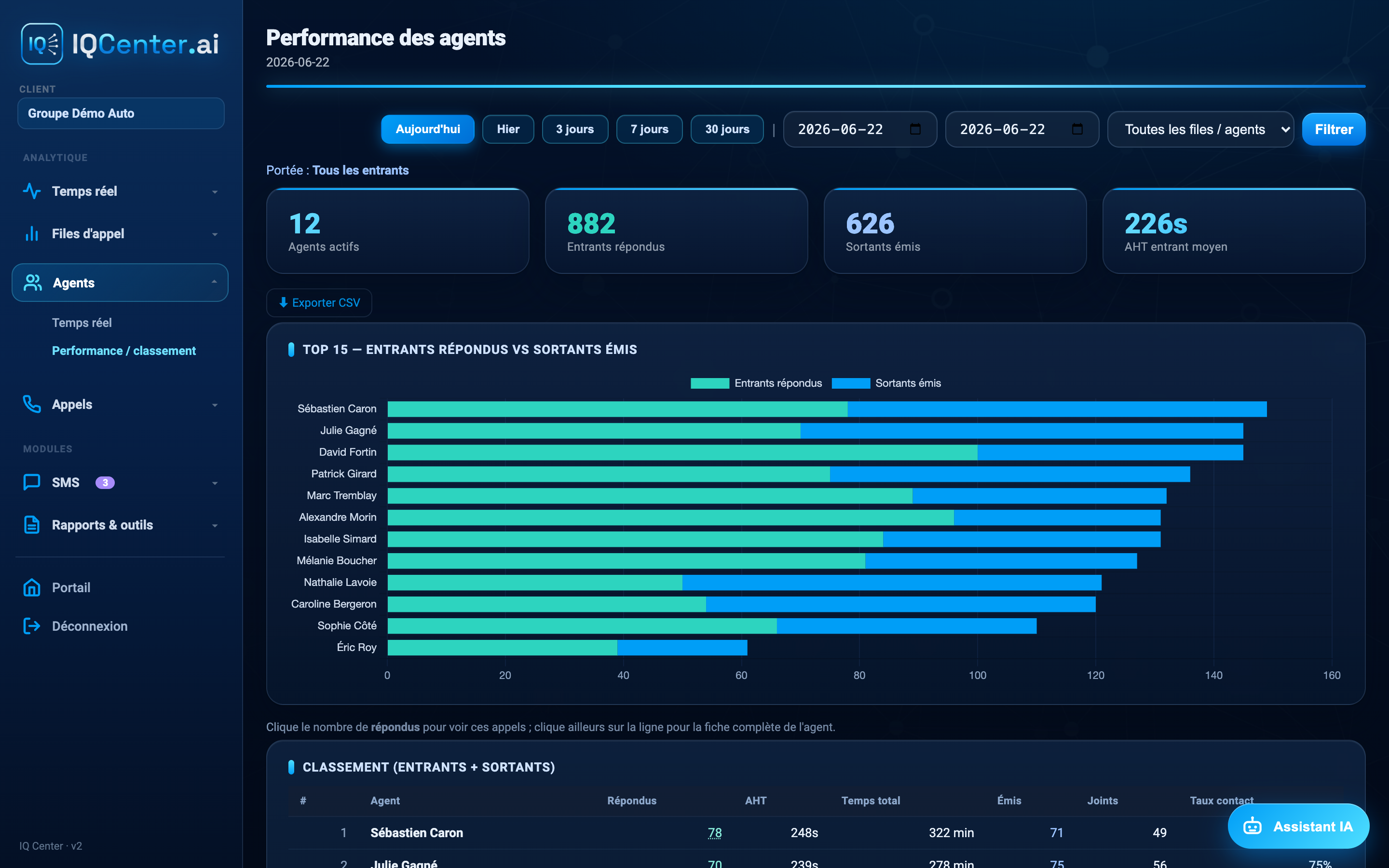Click the 226s AHT entrant moyen card
Image resolution: width=1389 pixels, height=868 pixels.
pos(1234,231)
